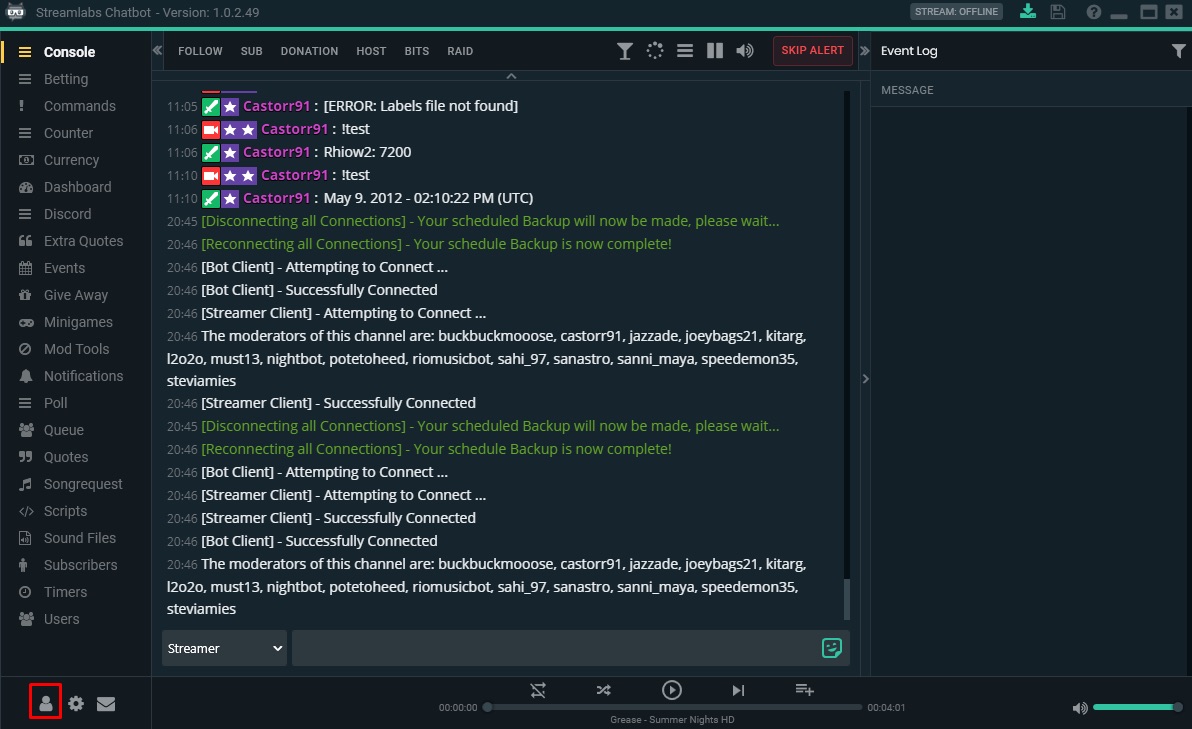Open settings via the gear icon
1192x729 pixels.
tap(76, 703)
